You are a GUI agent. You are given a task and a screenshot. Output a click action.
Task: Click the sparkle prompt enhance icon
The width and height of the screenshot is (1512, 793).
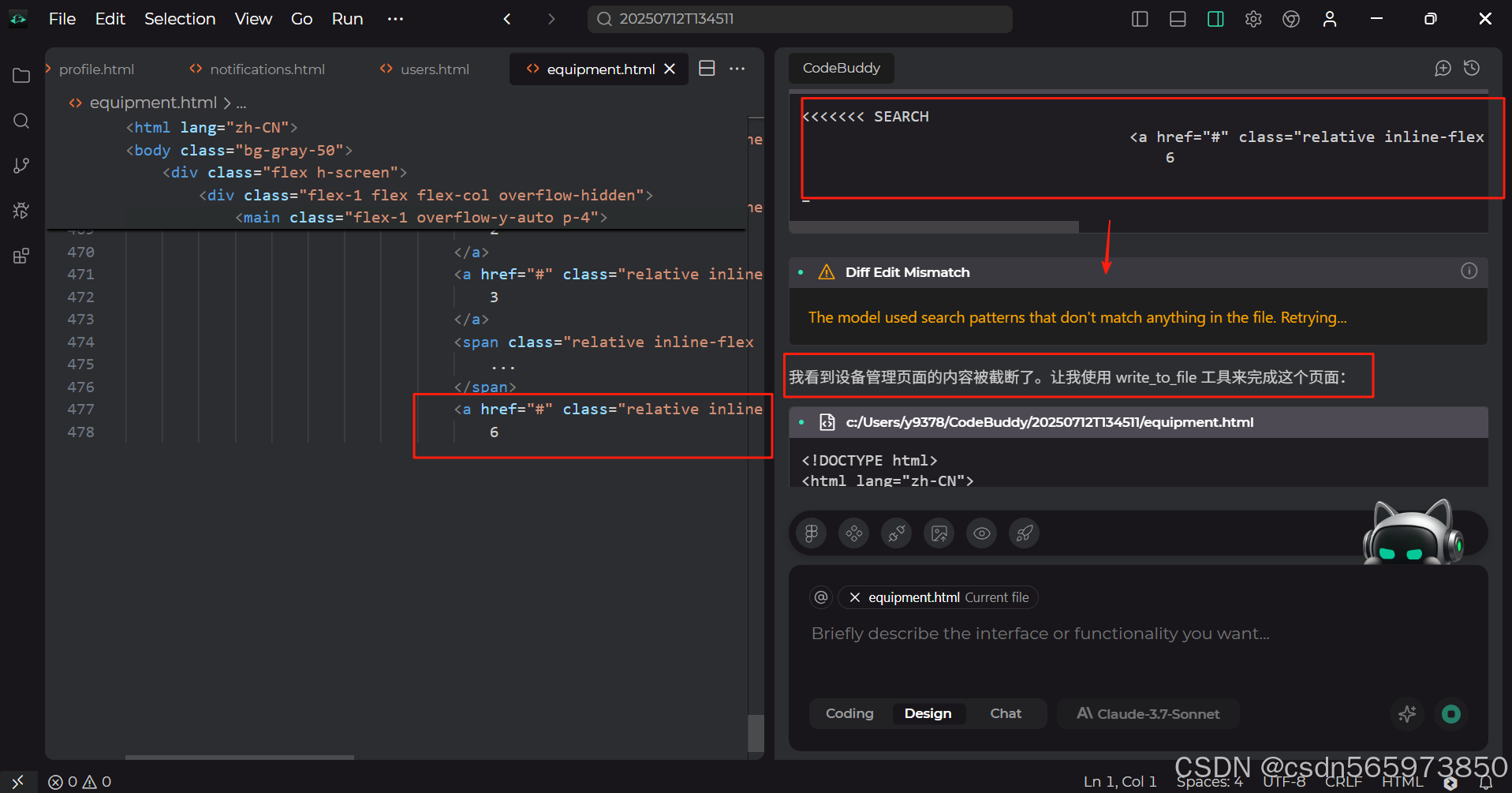coord(1407,714)
